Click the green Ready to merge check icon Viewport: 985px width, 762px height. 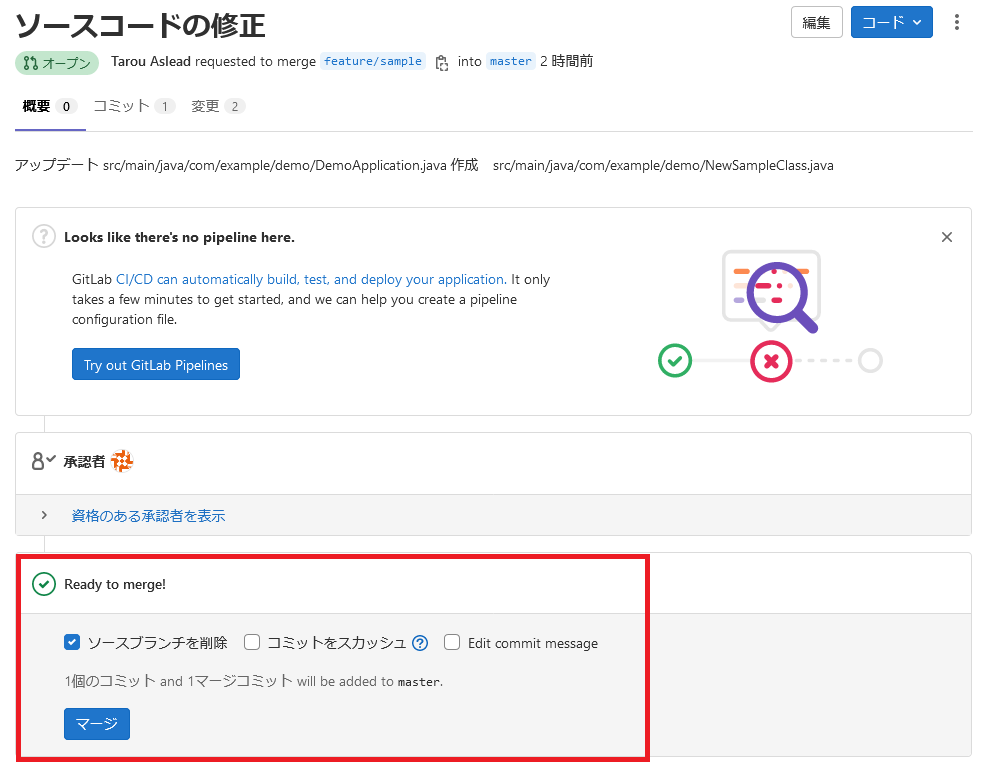pyautogui.click(x=44, y=584)
